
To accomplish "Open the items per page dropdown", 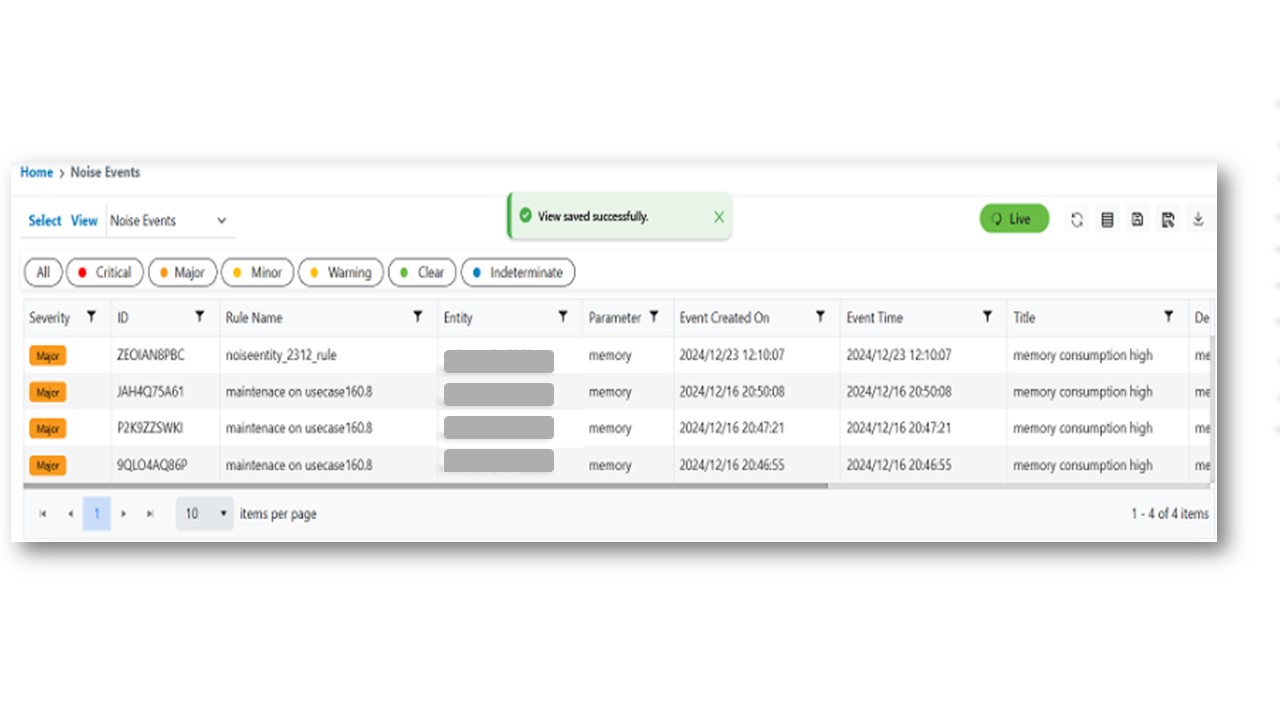I will point(205,513).
